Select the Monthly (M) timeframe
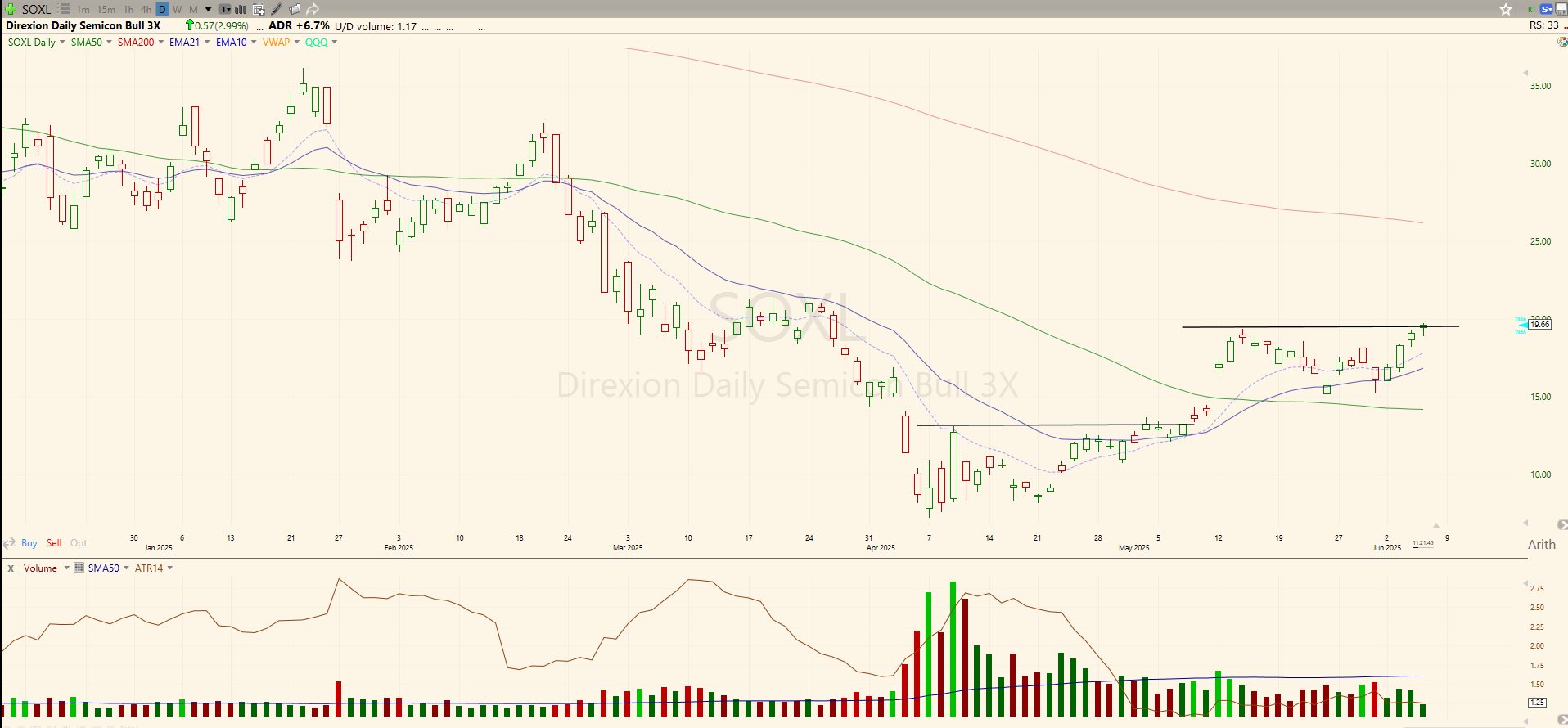1568x728 pixels. (x=194, y=9)
